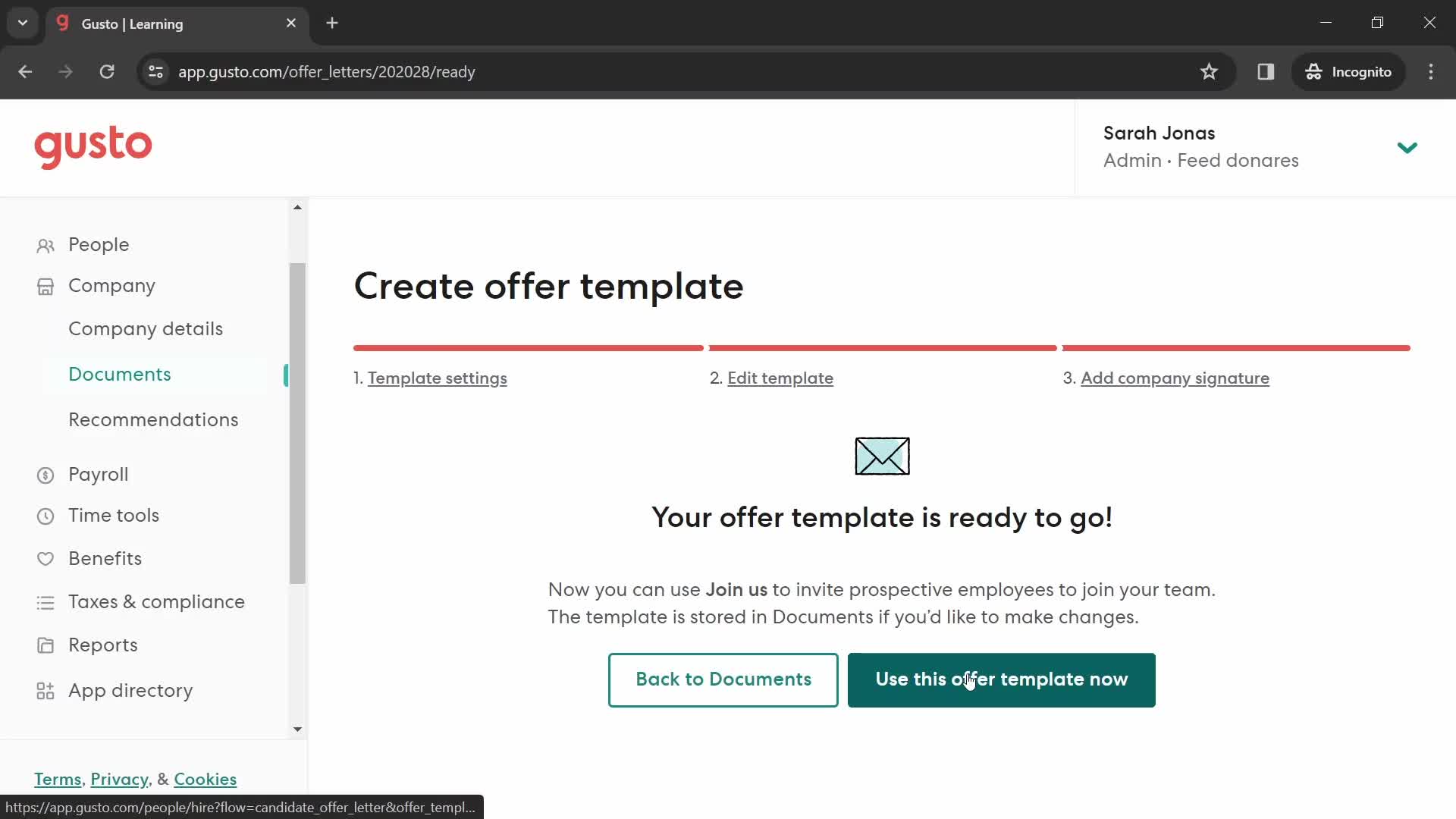This screenshot has height=819, width=1456.
Task: Navigate to Benefits section
Action: click(105, 558)
